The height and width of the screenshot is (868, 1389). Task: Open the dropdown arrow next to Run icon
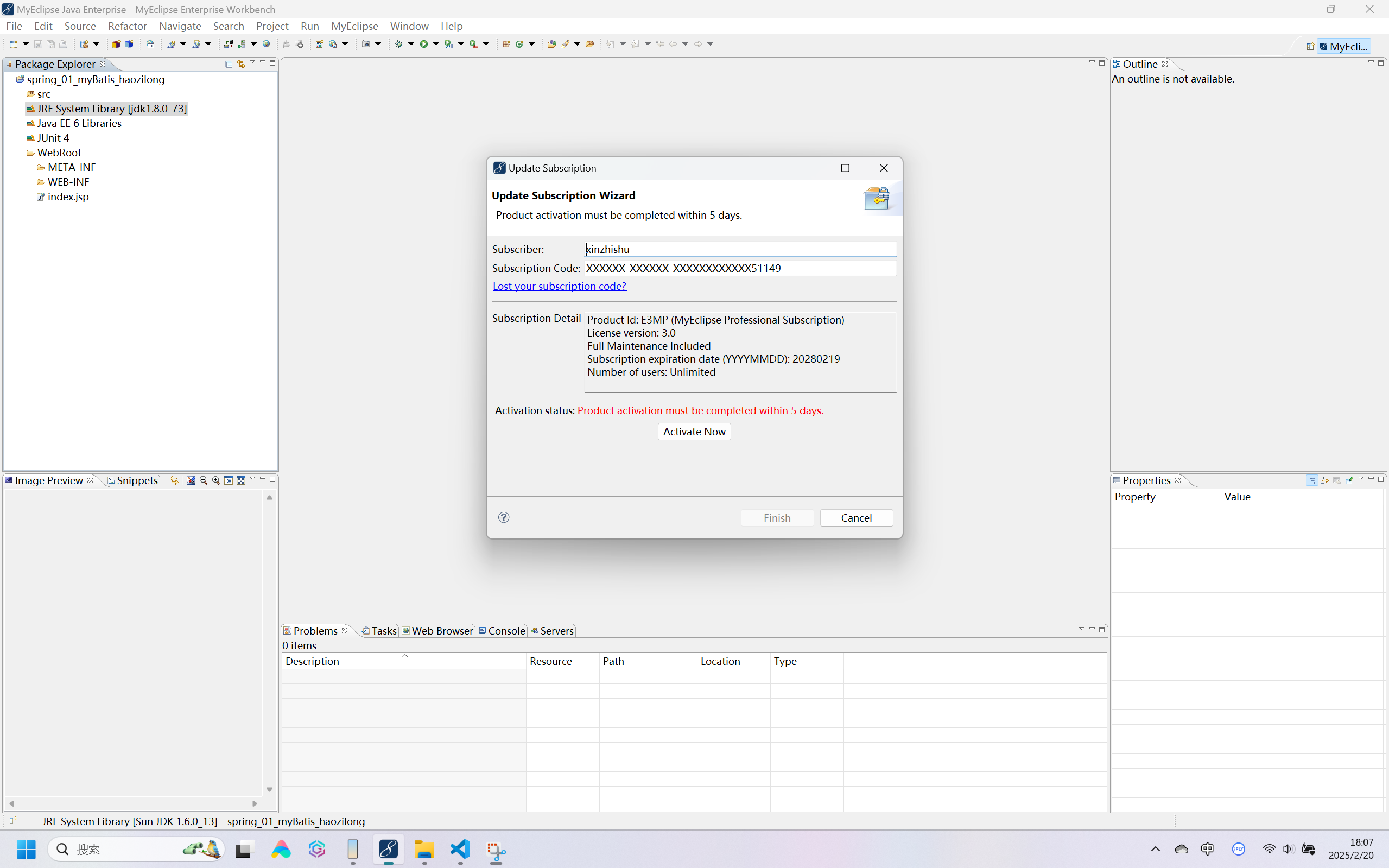[x=436, y=44]
